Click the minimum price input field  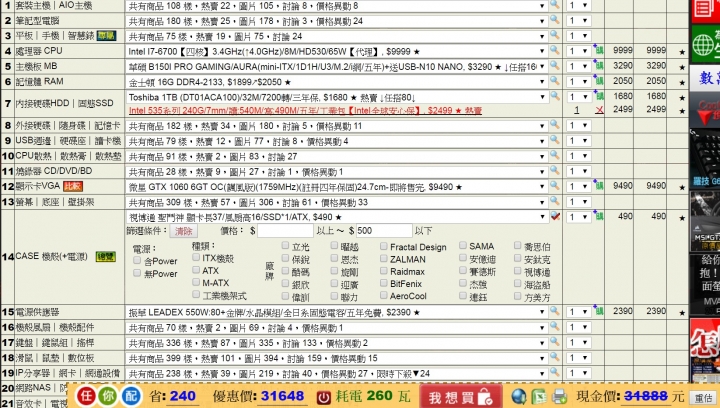pos(285,231)
